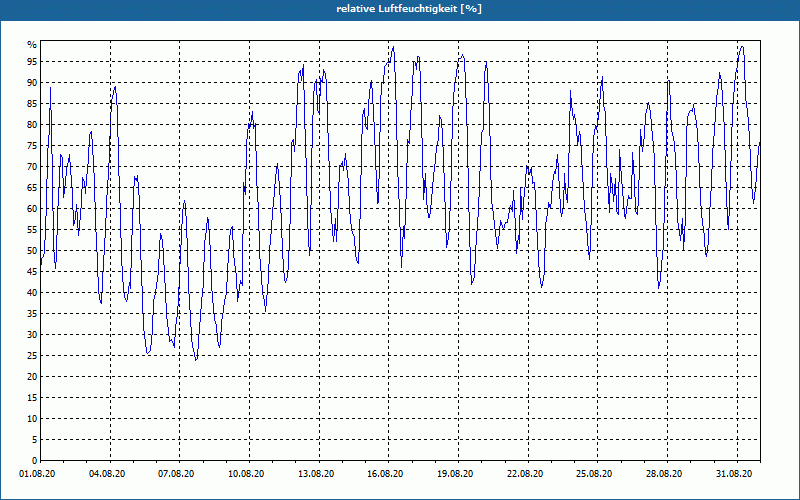Select the x-axis date label 28.08.20

pyautogui.click(x=664, y=474)
